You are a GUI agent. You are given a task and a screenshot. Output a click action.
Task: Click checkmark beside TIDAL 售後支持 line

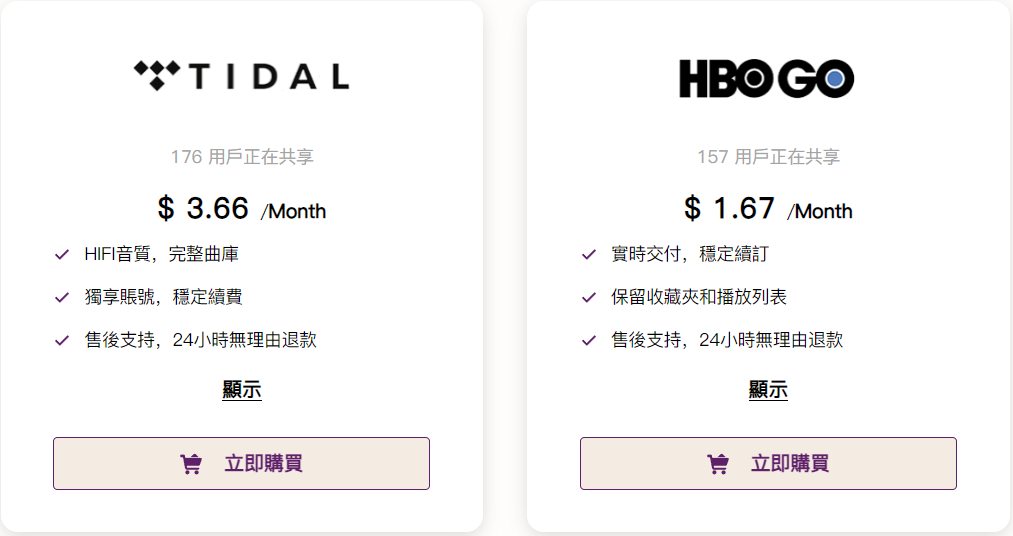click(x=62, y=340)
